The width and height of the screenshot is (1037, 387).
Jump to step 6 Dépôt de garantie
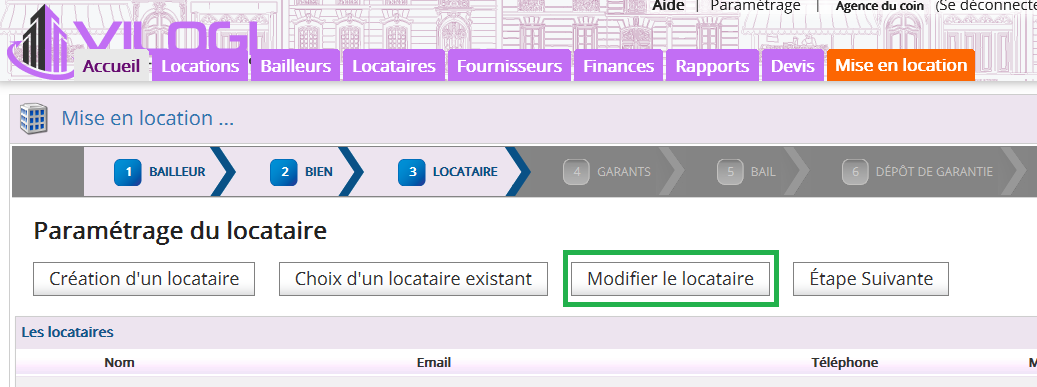[x=917, y=172]
